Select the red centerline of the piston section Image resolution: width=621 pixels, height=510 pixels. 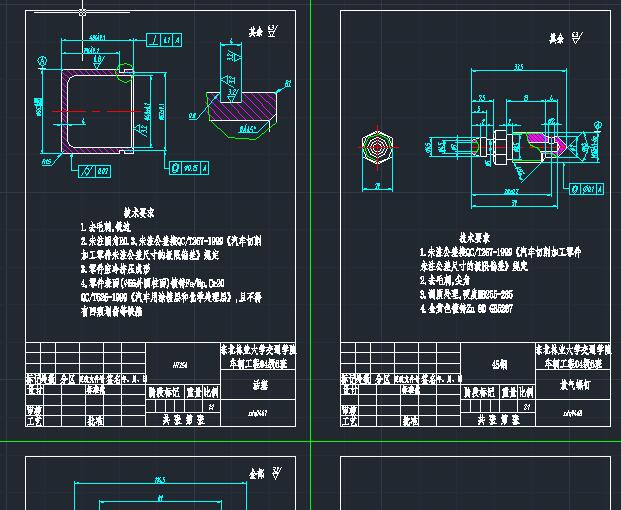tap(97, 111)
